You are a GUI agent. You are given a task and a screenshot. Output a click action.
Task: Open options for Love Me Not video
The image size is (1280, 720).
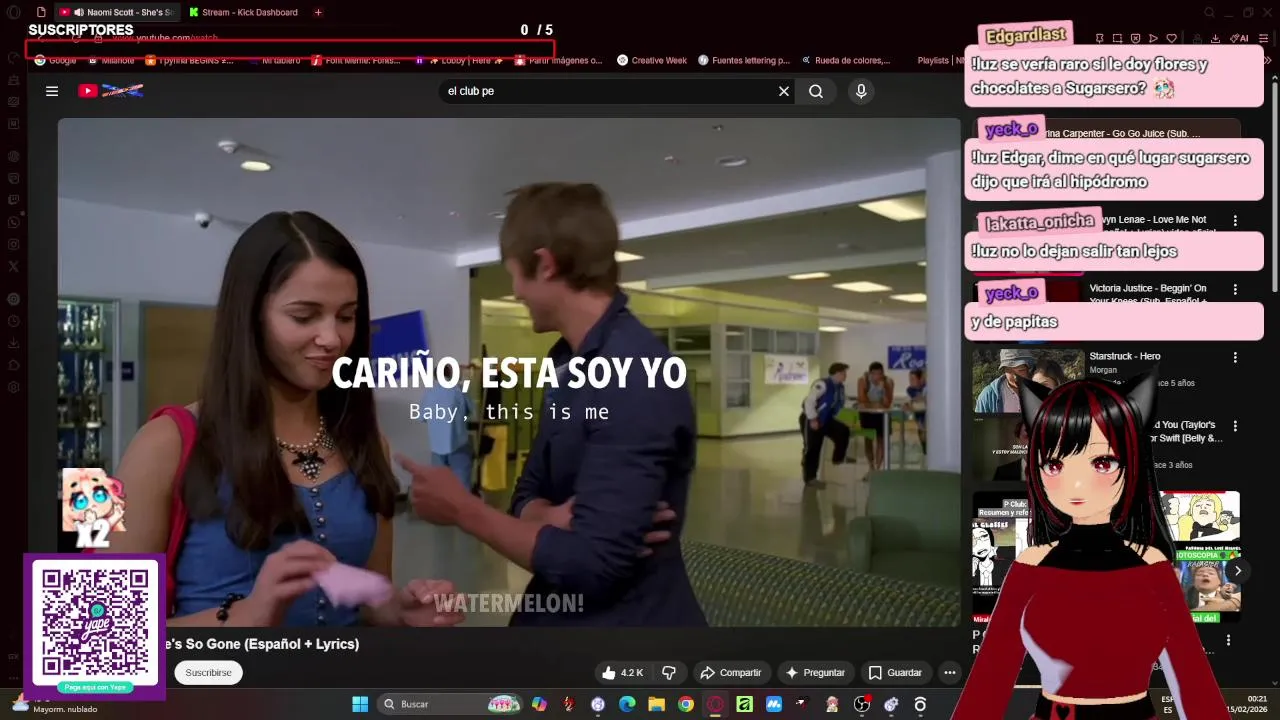[1235, 221]
